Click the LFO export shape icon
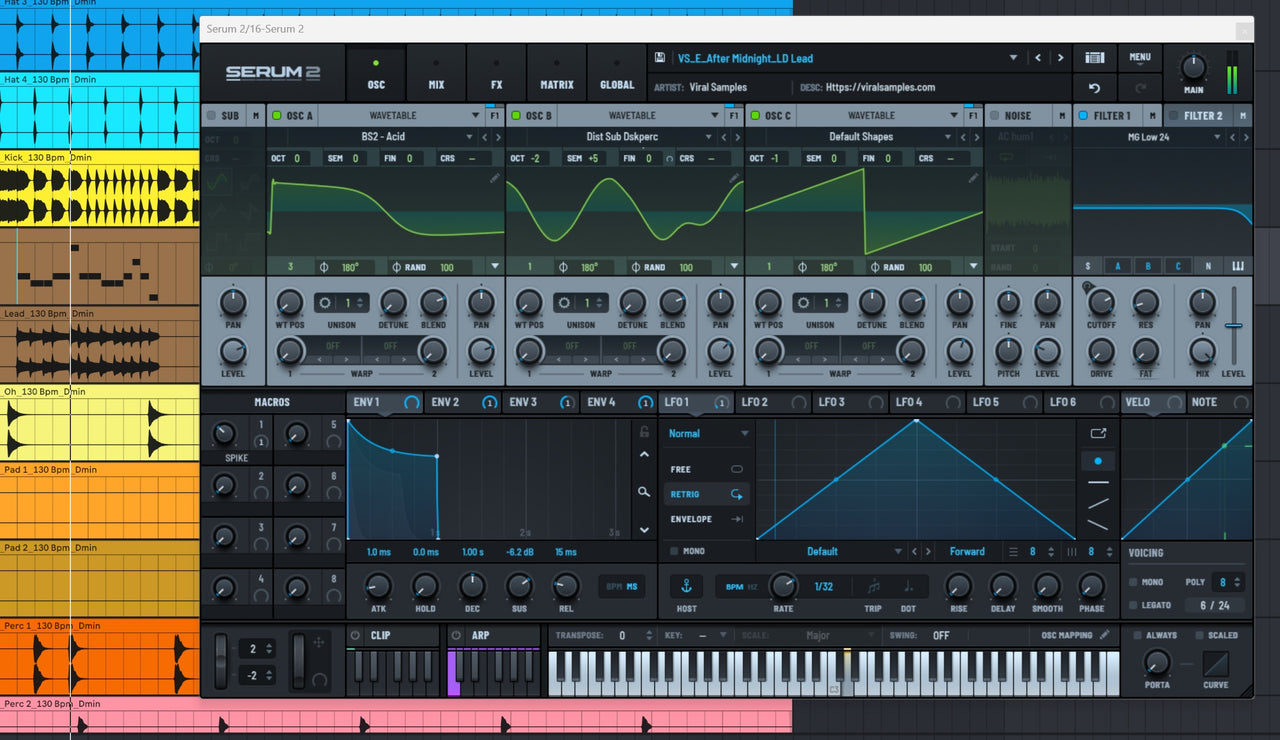Screen dimensions: 1280x740 1098,433
